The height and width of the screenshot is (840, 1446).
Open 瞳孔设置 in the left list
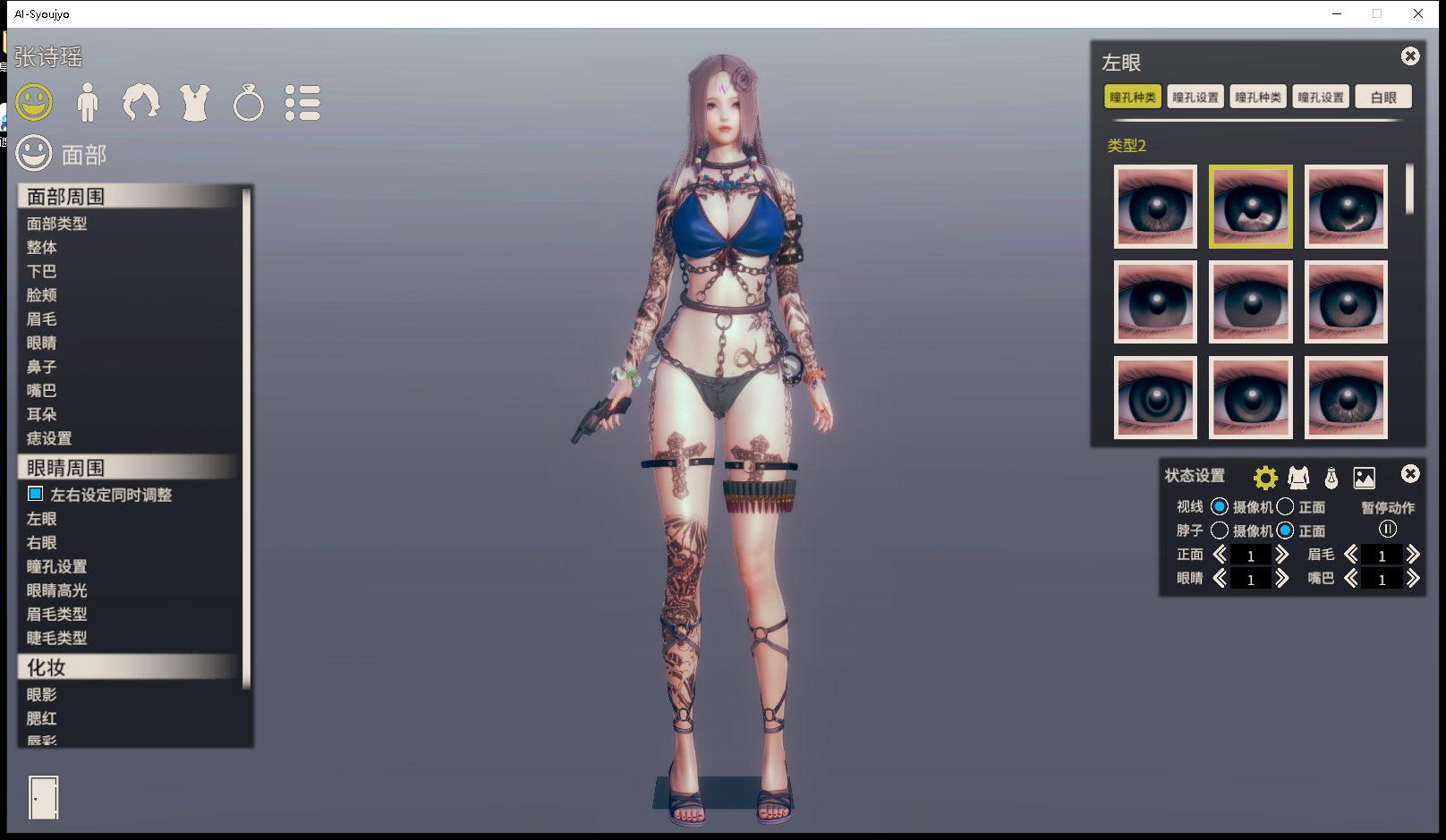[57, 566]
